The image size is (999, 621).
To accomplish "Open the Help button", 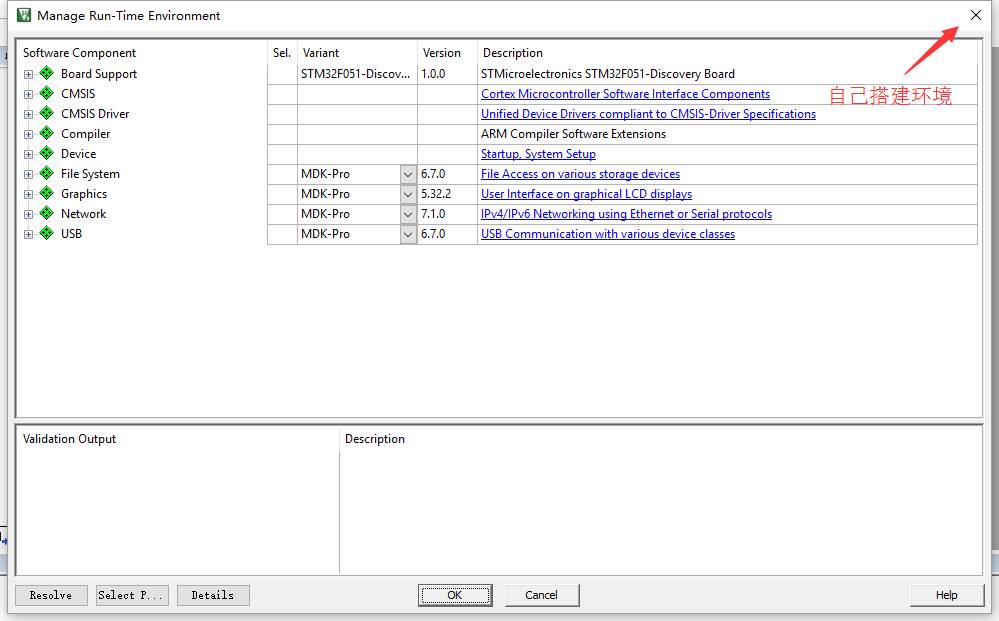I will click(947, 595).
